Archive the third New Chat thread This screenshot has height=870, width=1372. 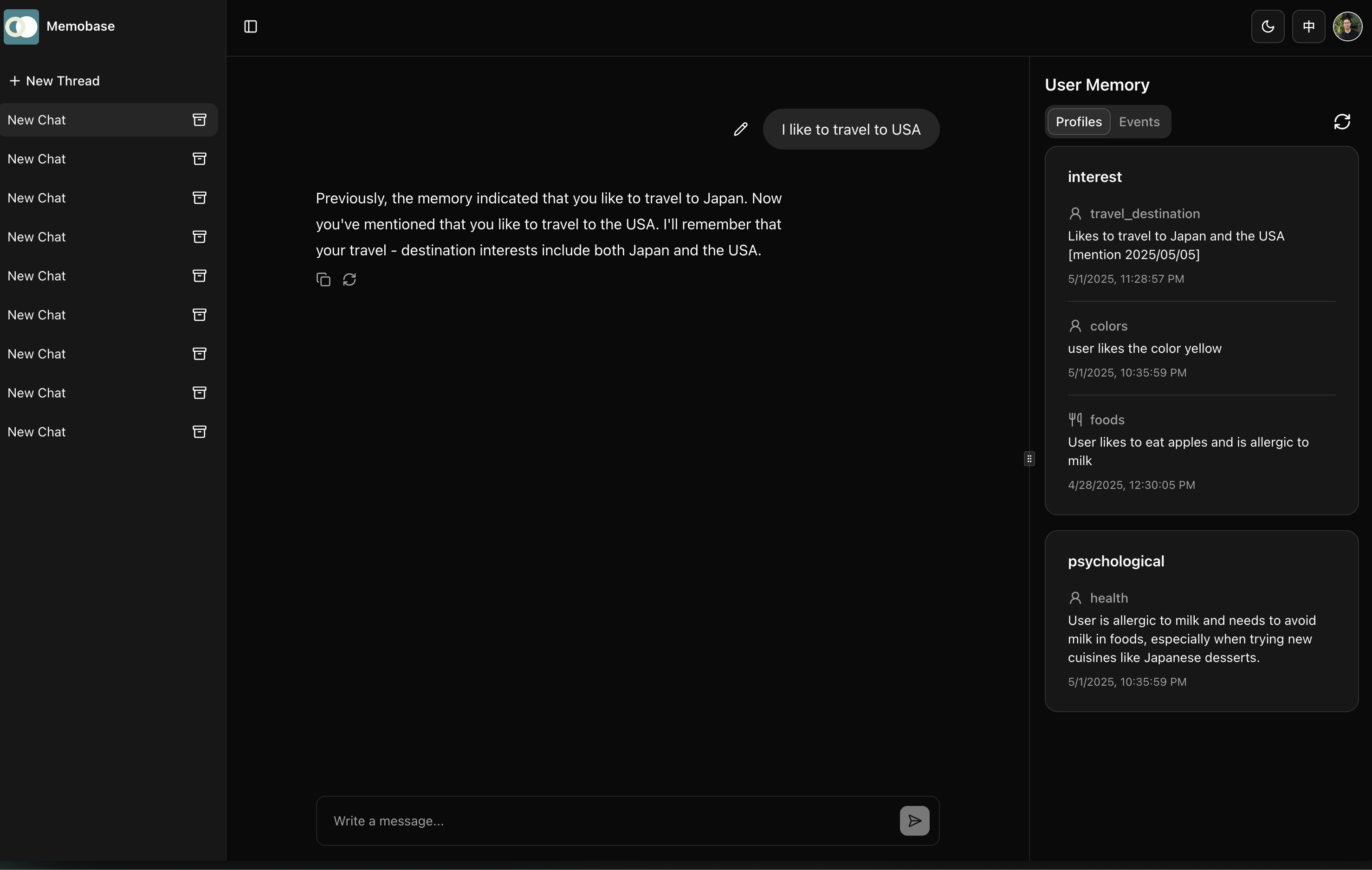tap(200, 198)
